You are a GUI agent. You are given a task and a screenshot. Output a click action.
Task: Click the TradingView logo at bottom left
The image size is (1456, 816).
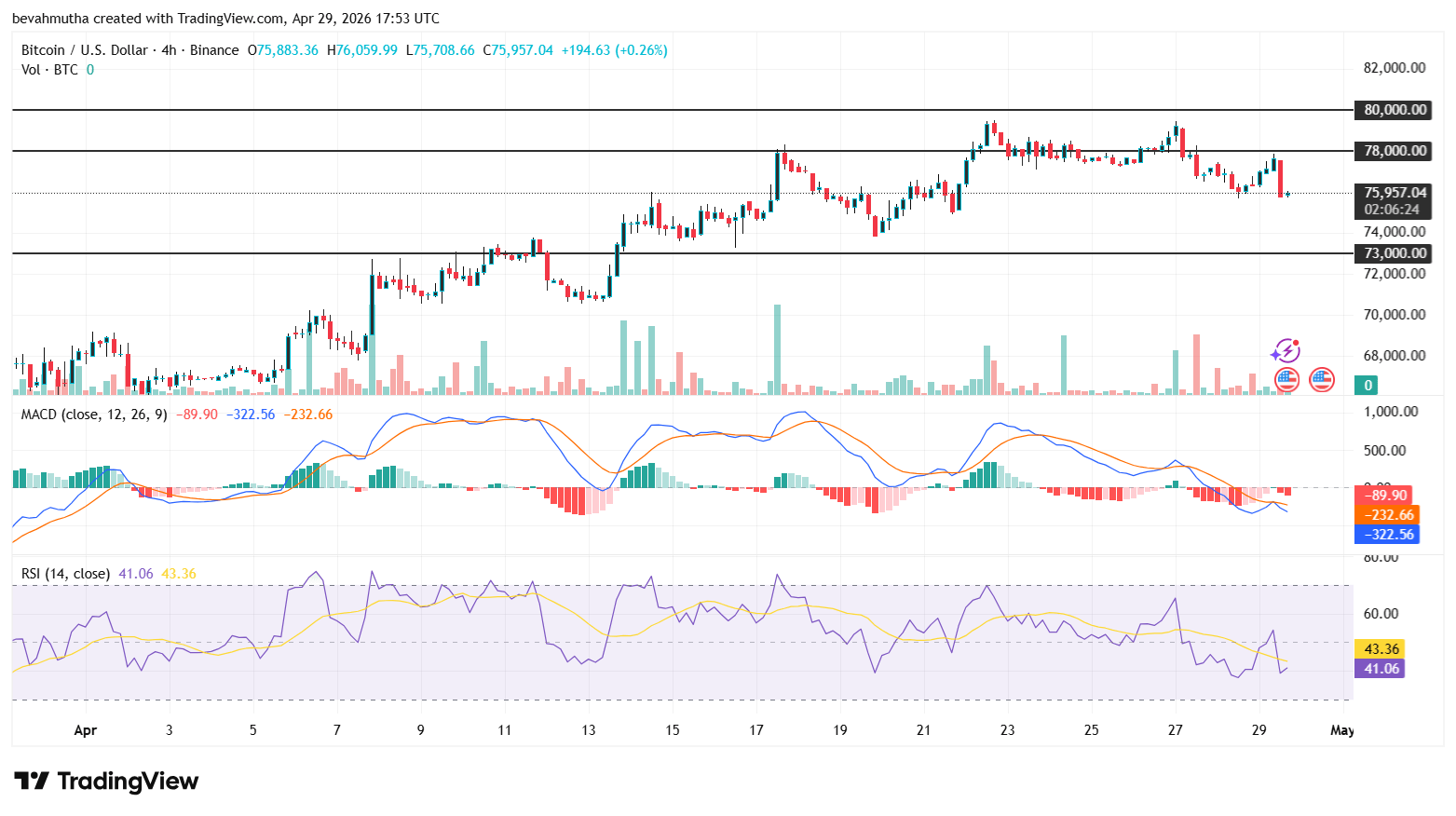pos(106,781)
